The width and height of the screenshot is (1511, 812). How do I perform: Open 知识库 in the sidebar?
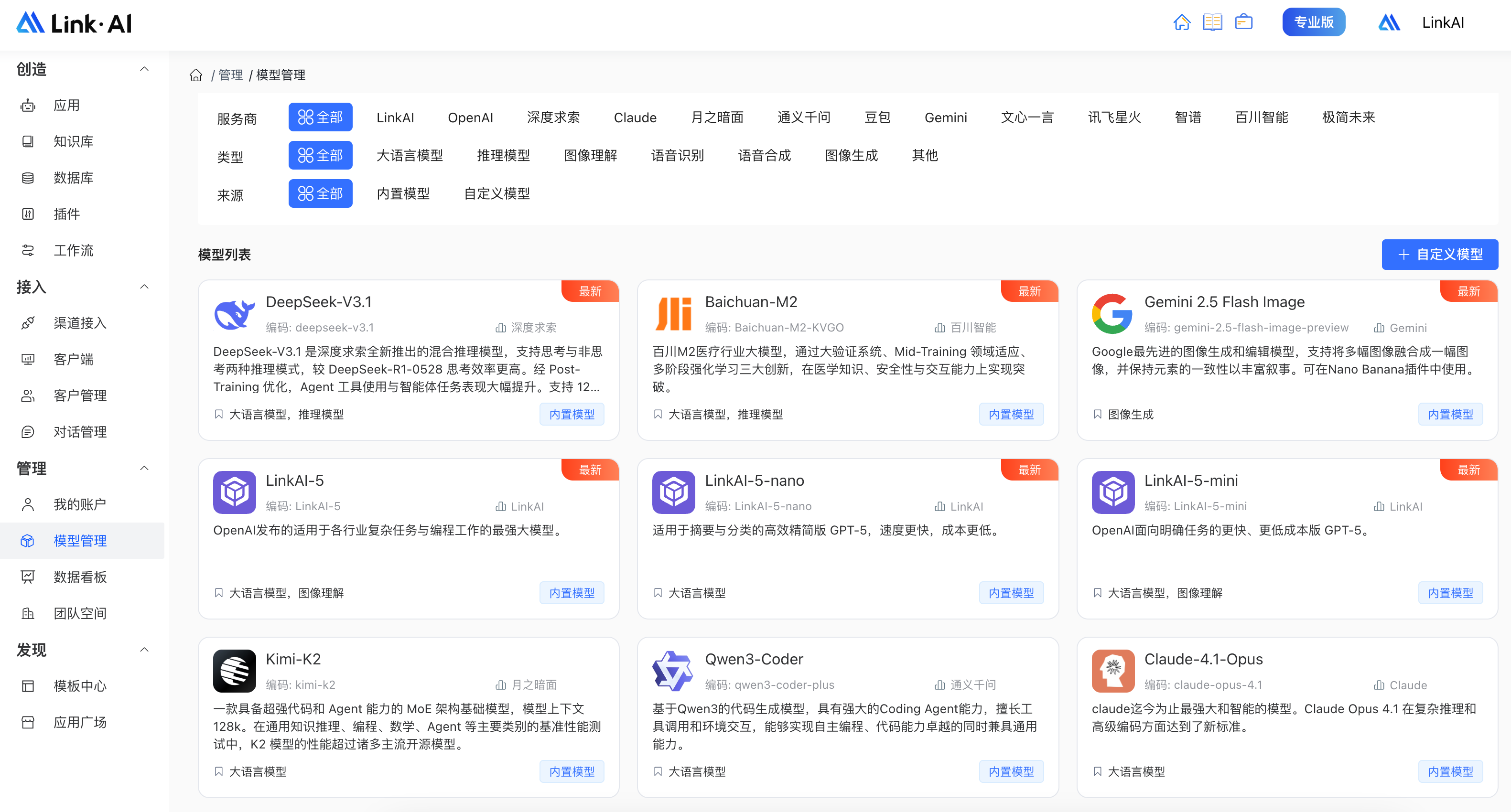tap(82, 141)
